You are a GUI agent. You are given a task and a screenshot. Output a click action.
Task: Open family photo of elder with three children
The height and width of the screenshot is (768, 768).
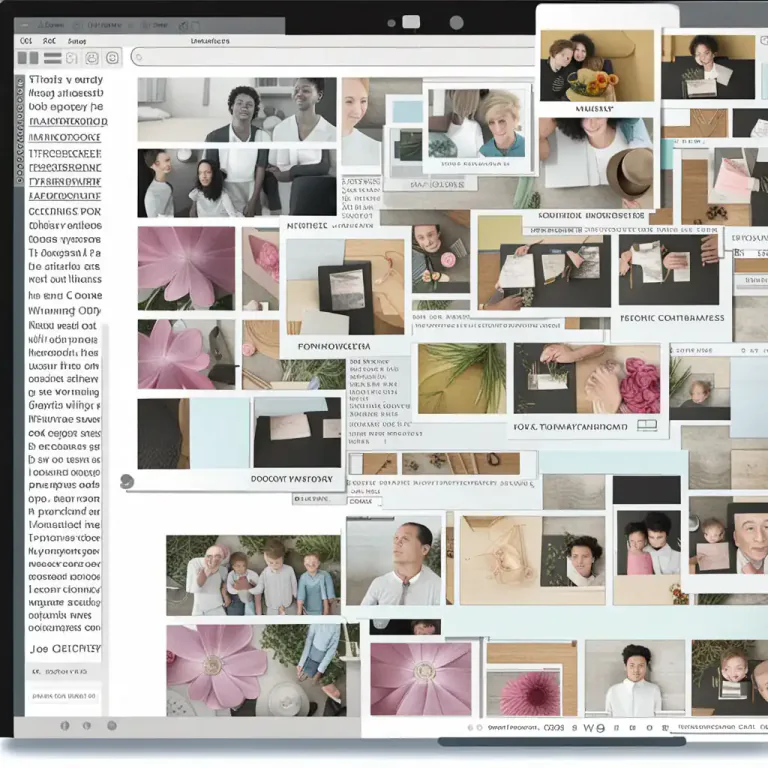click(253, 576)
